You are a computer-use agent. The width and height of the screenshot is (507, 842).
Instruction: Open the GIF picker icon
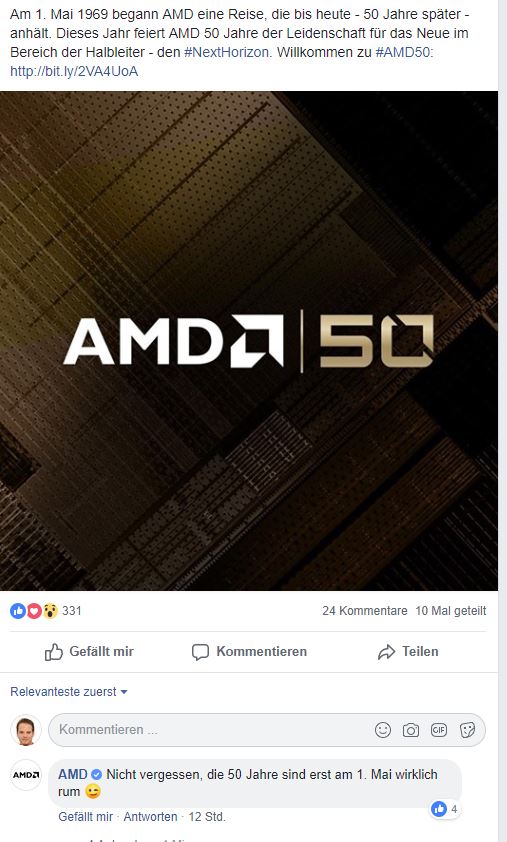tap(439, 730)
